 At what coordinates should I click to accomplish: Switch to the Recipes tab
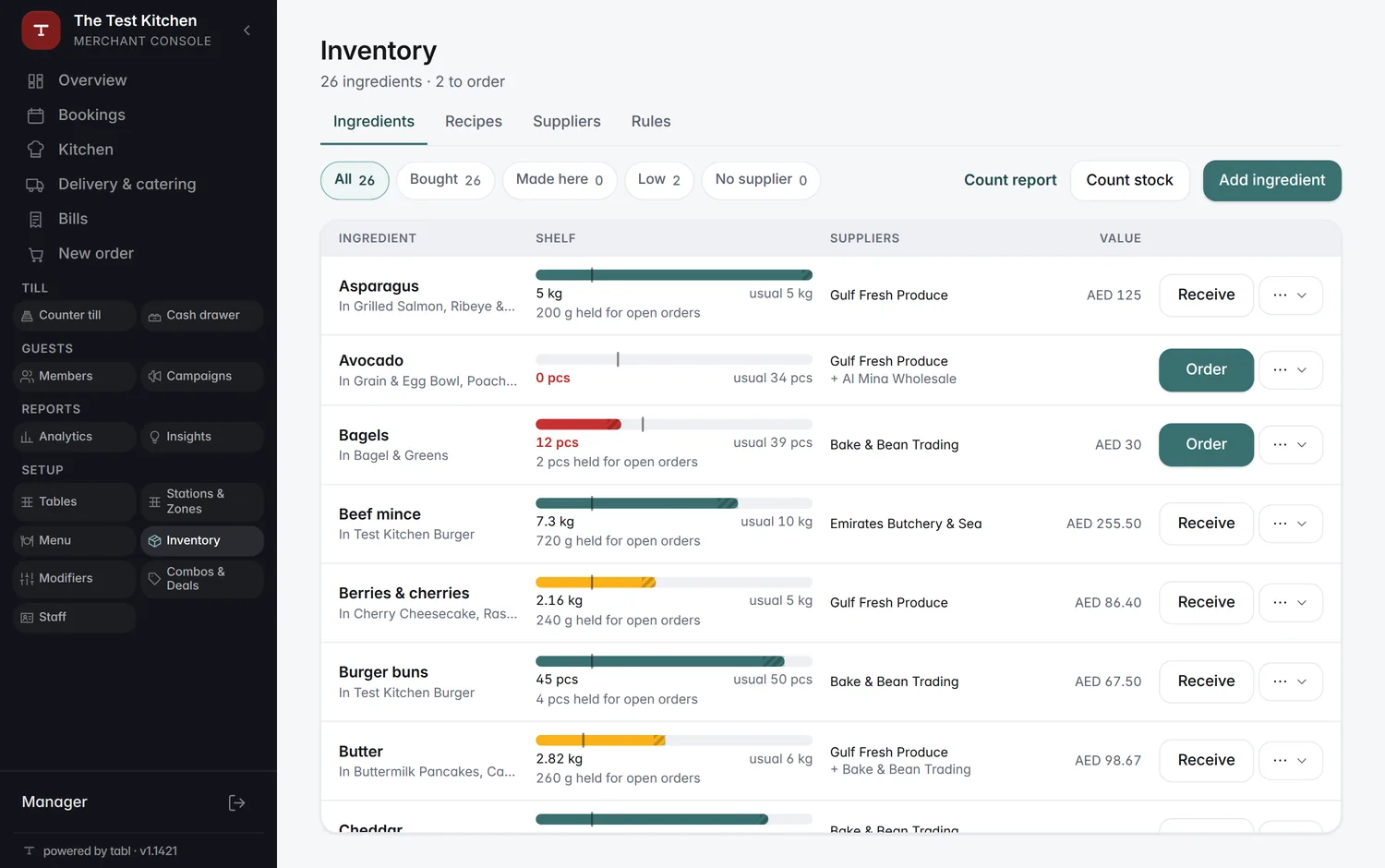coord(474,122)
